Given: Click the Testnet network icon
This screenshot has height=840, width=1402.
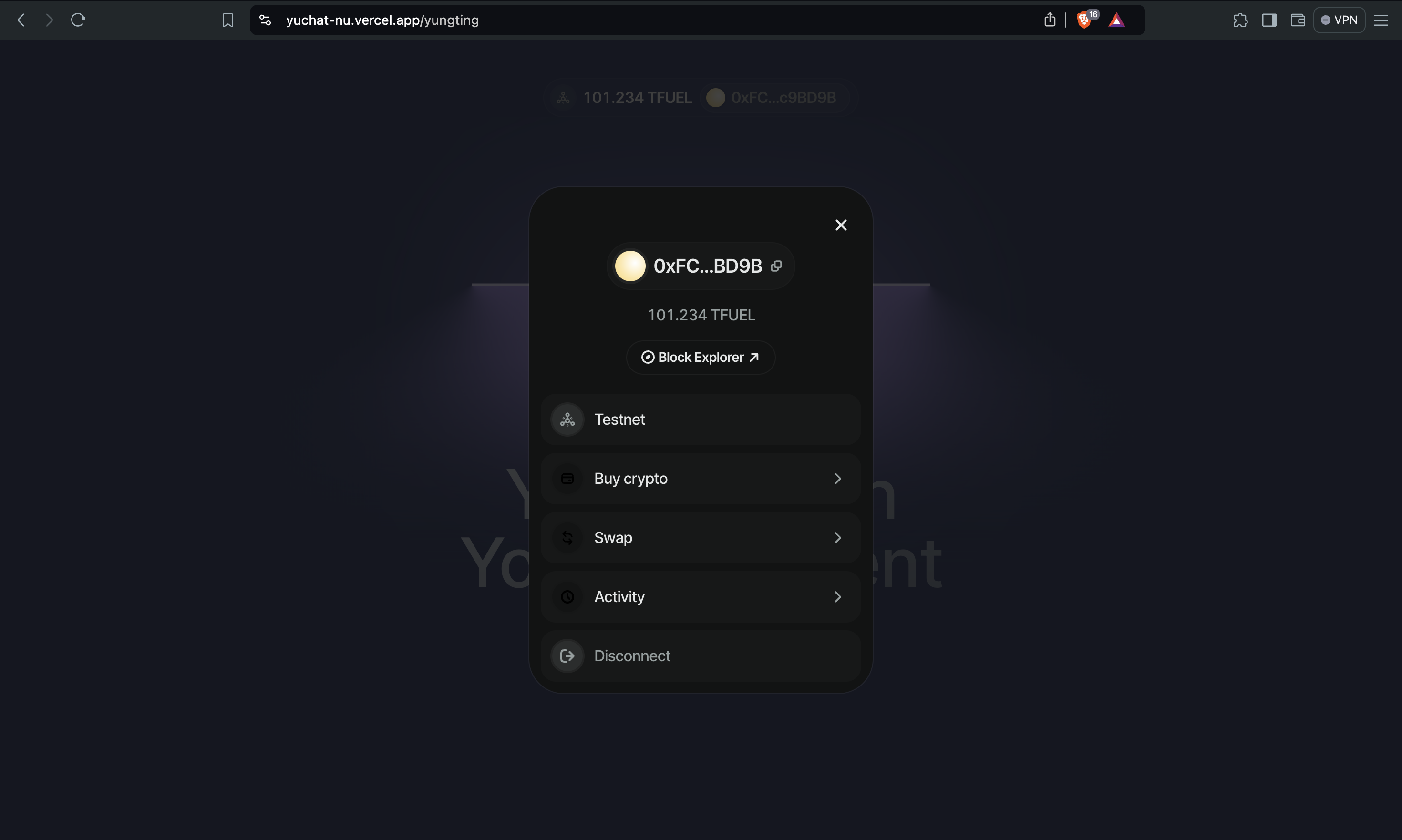Looking at the screenshot, I should click(x=567, y=420).
